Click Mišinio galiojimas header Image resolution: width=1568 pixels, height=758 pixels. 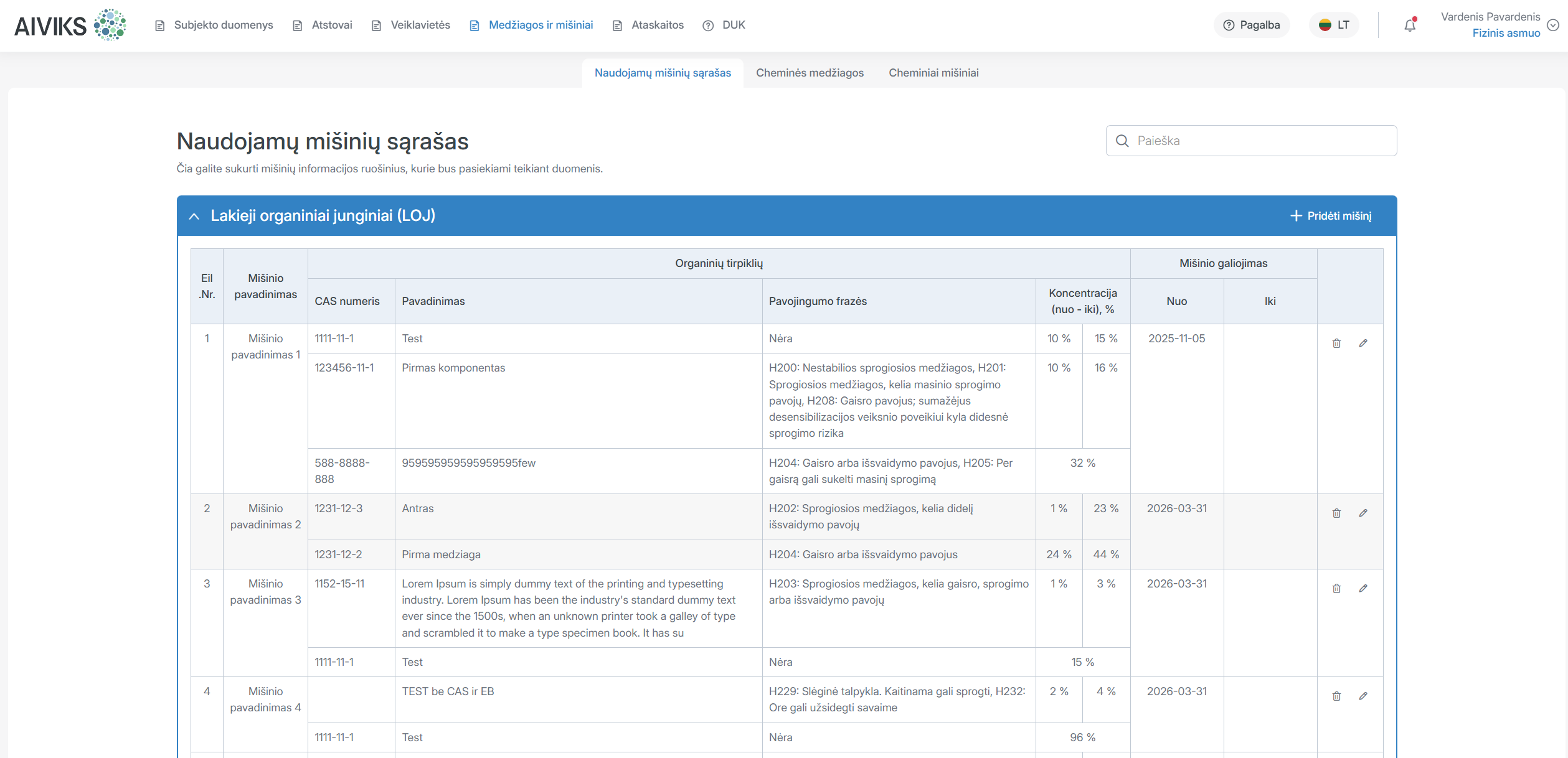tap(1223, 263)
